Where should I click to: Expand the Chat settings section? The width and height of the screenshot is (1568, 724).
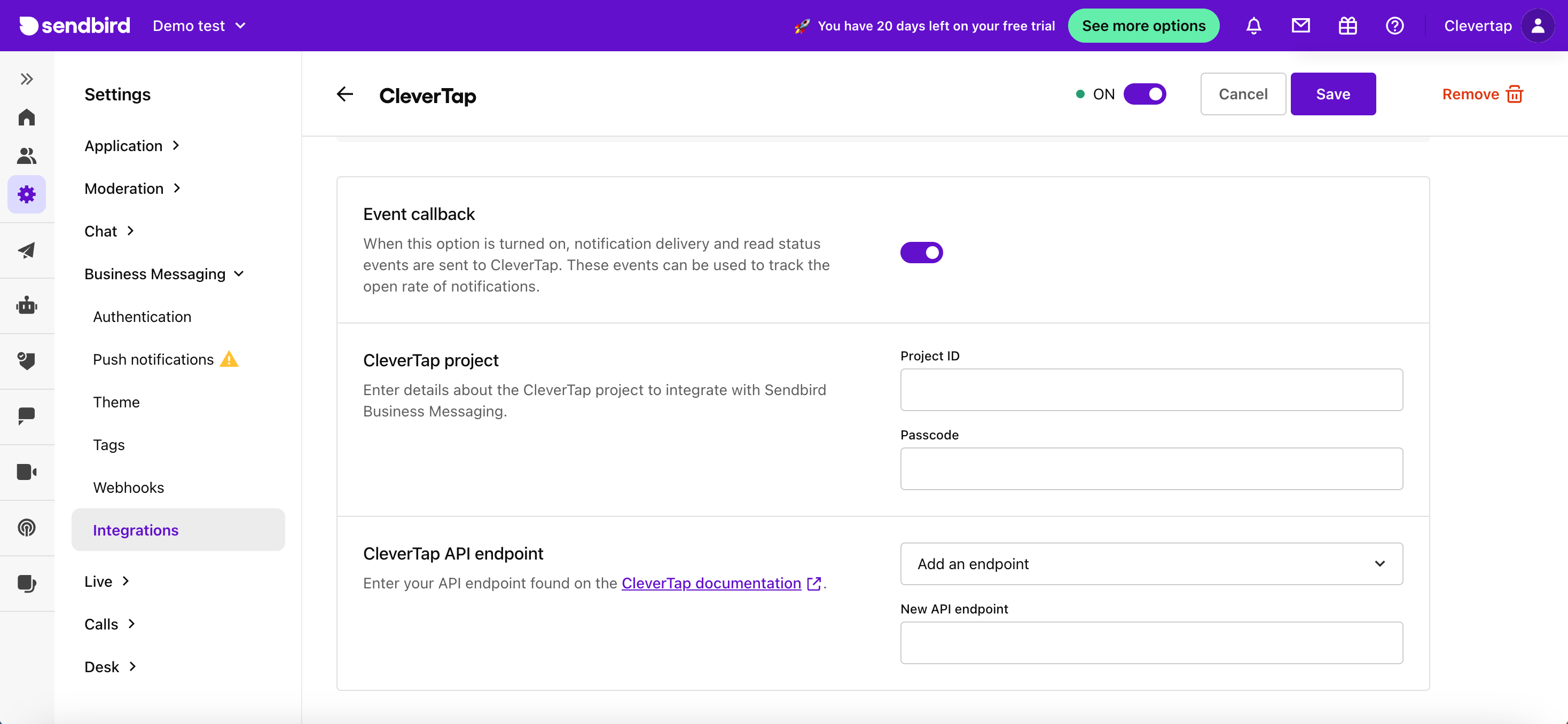pyautogui.click(x=109, y=231)
